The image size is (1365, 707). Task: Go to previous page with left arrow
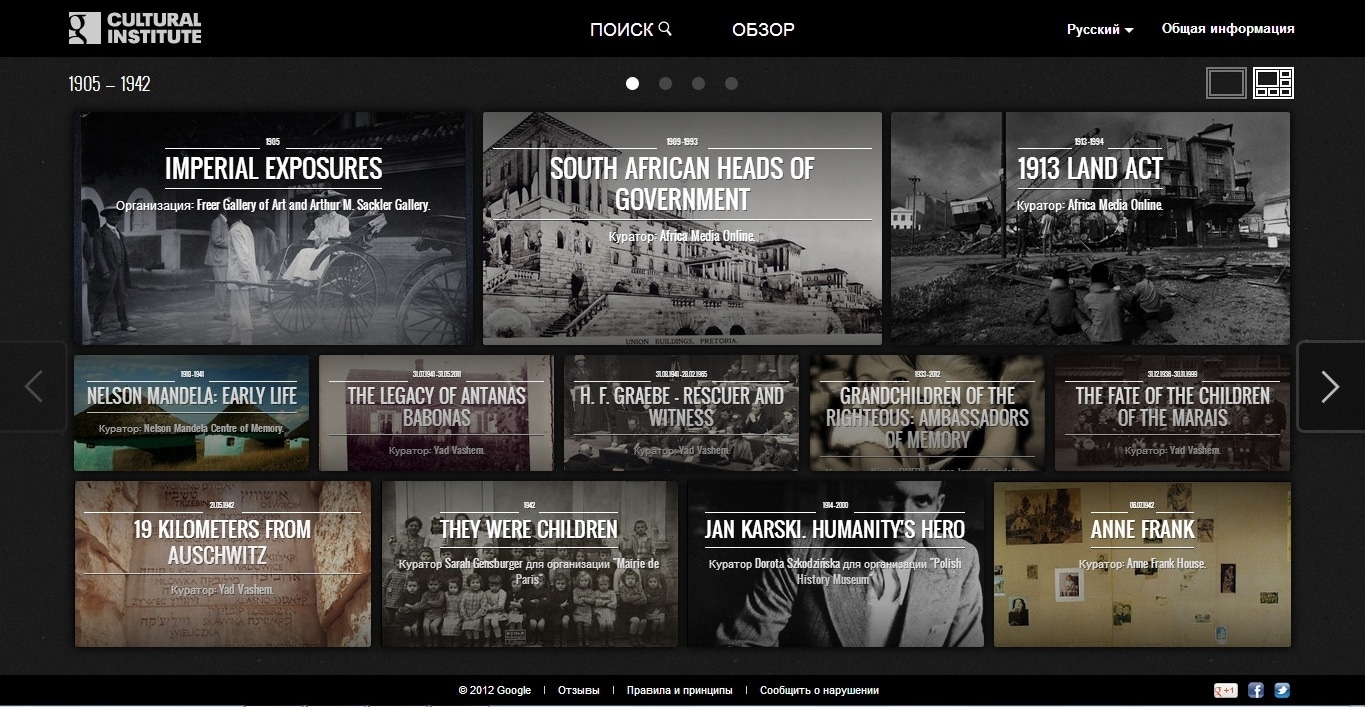coord(34,387)
